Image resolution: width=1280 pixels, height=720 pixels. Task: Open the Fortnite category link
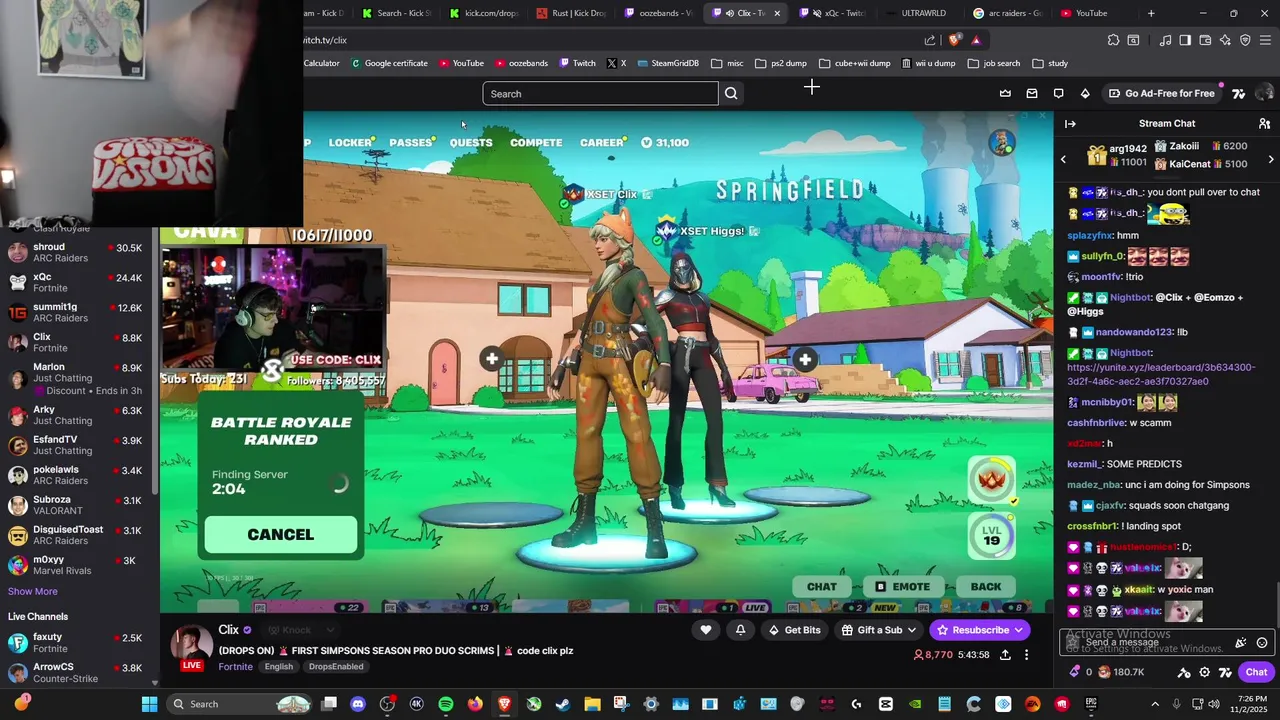click(236, 667)
